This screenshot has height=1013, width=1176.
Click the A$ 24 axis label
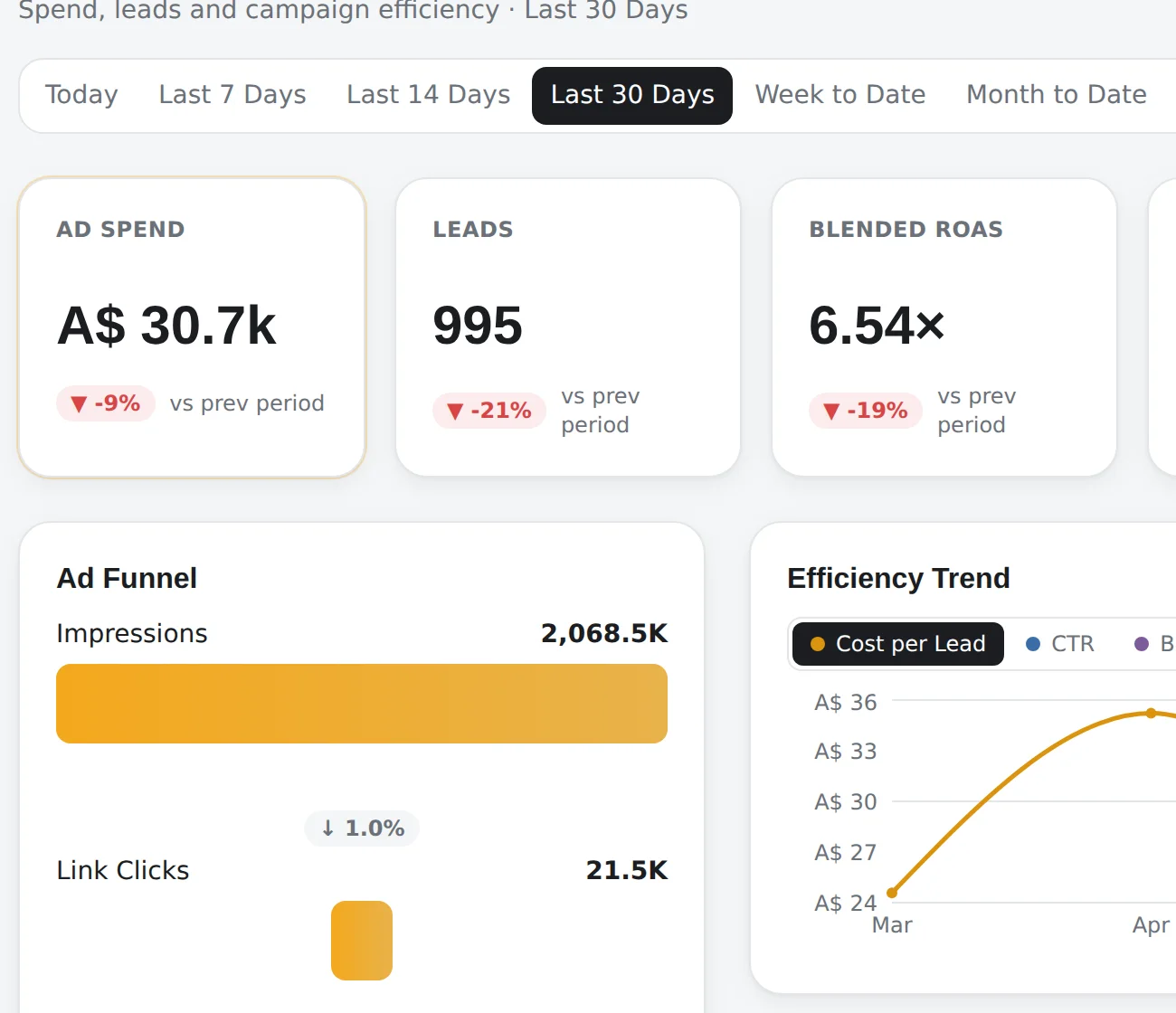tap(846, 903)
